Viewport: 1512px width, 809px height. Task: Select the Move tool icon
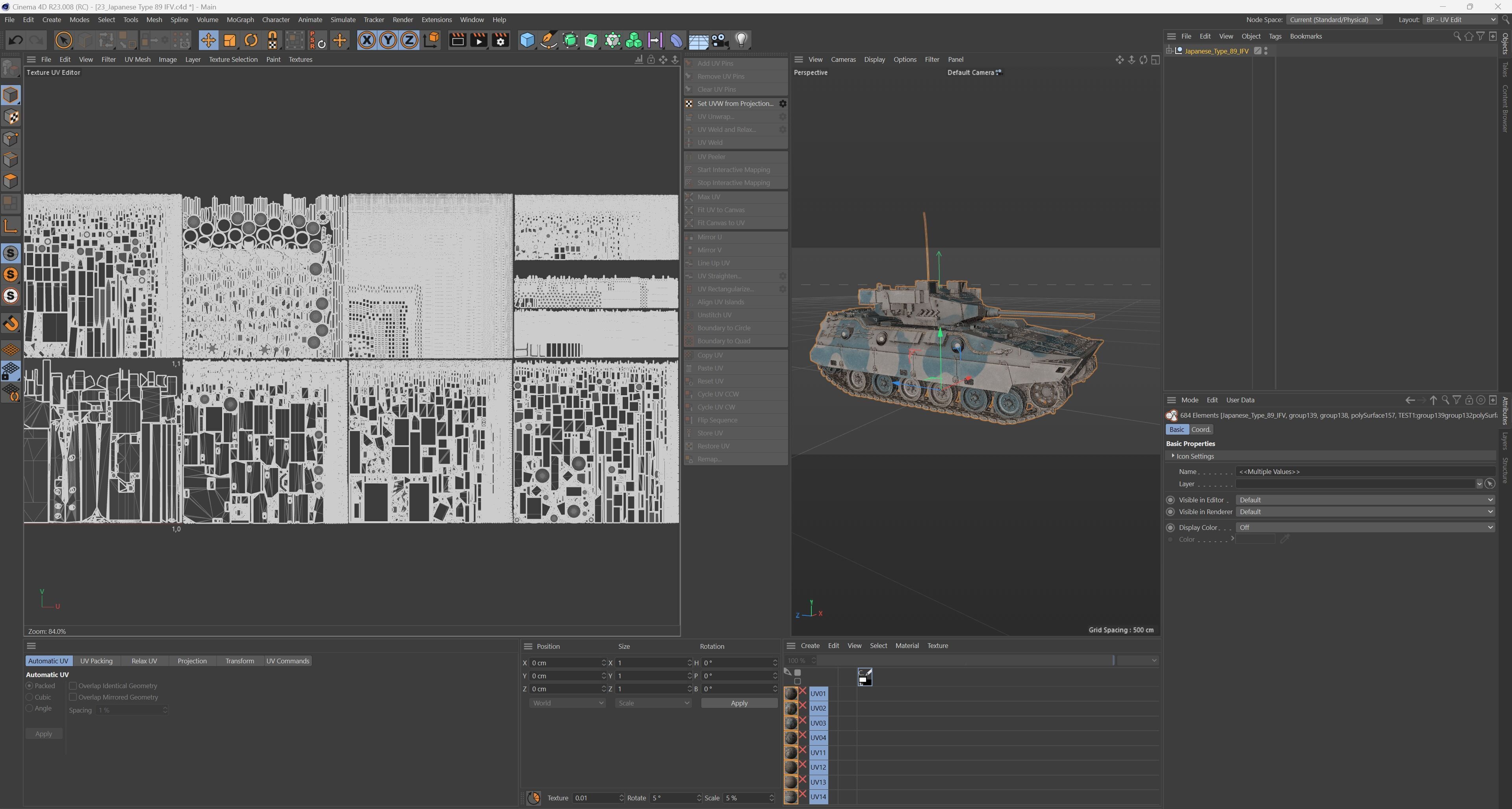208,40
